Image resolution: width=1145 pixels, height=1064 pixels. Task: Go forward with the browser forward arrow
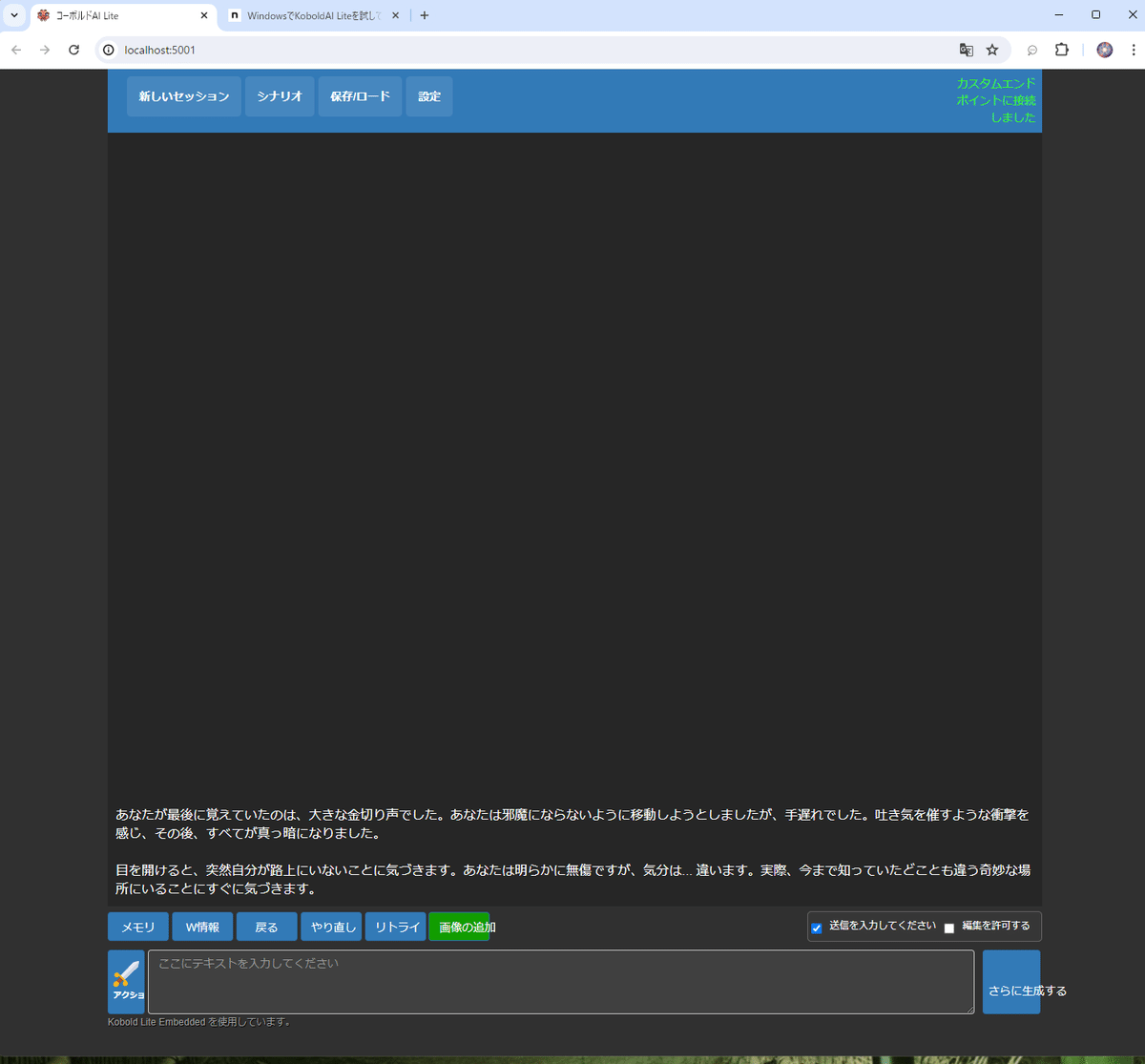[x=45, y=50]
